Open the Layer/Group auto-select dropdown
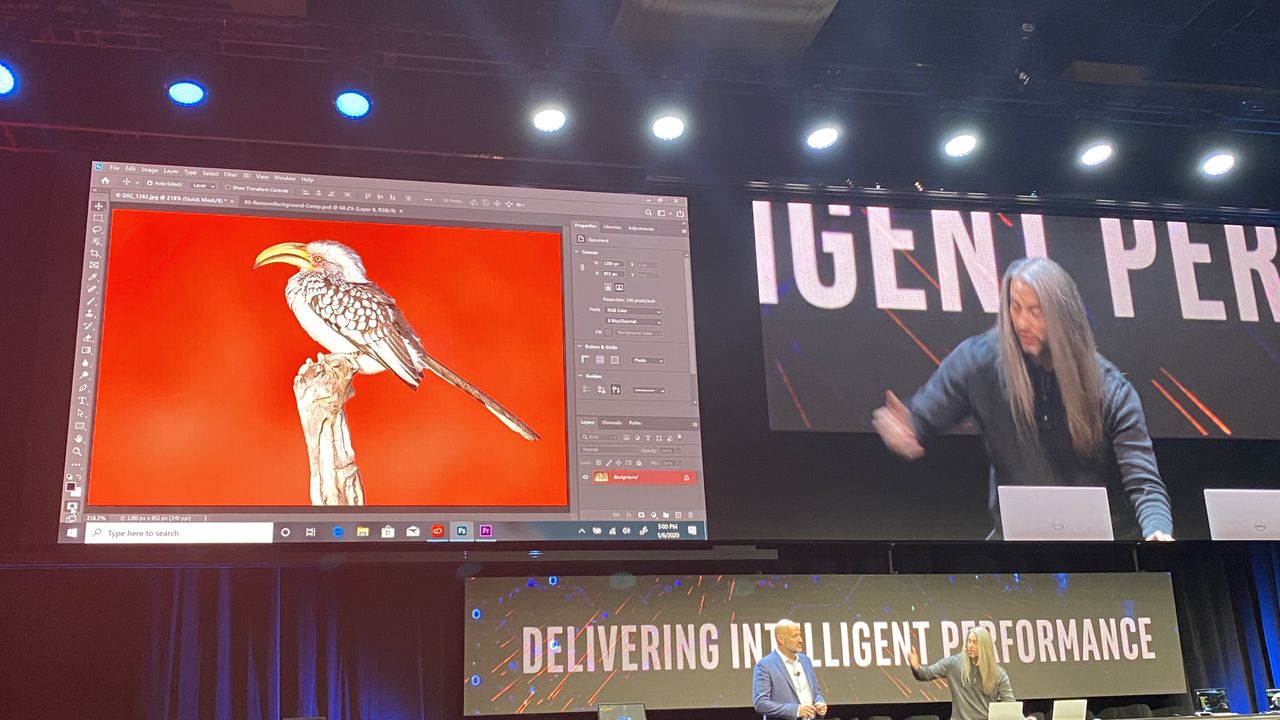1280x720 pixels. tap(203, 186)
